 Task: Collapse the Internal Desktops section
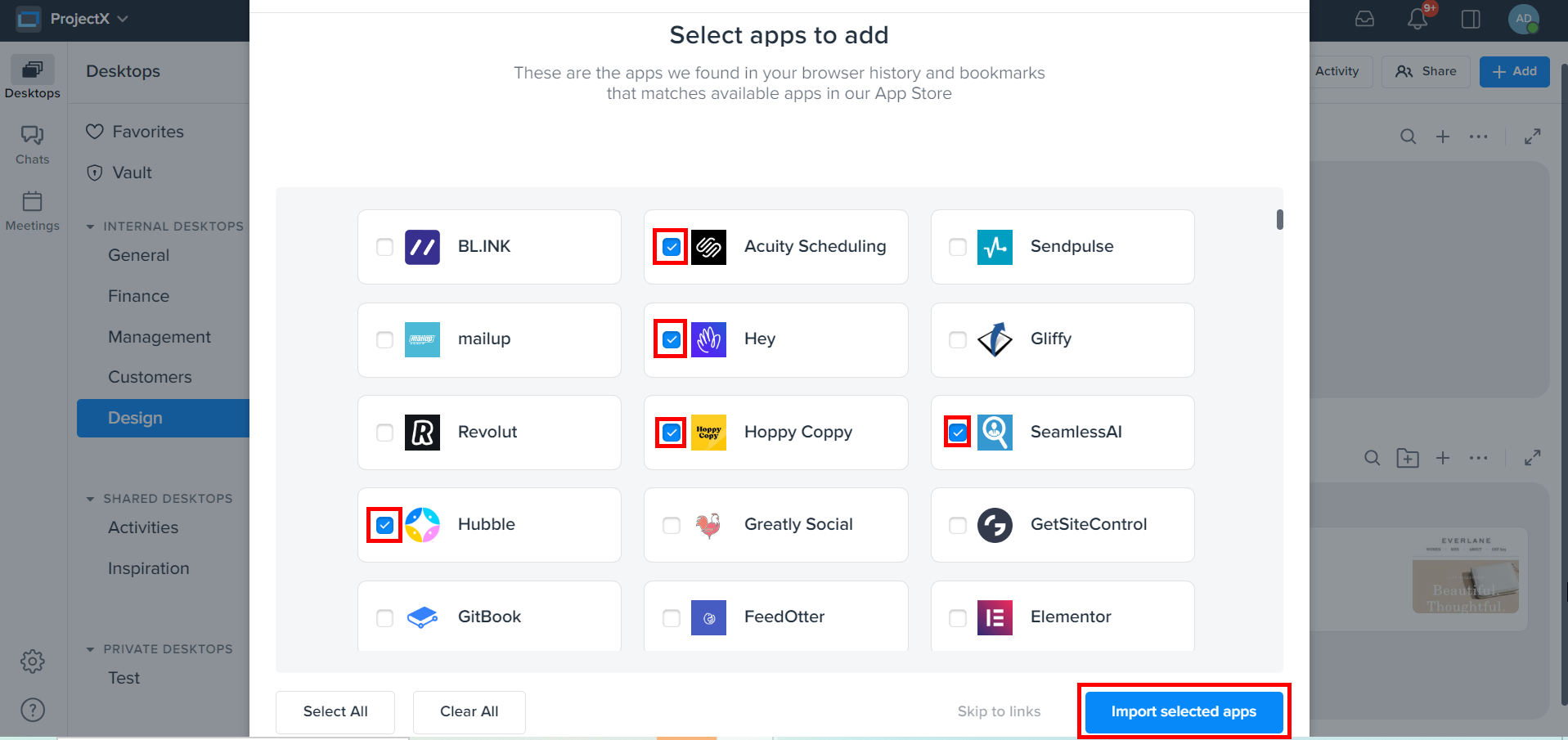(x=91, y=226)
